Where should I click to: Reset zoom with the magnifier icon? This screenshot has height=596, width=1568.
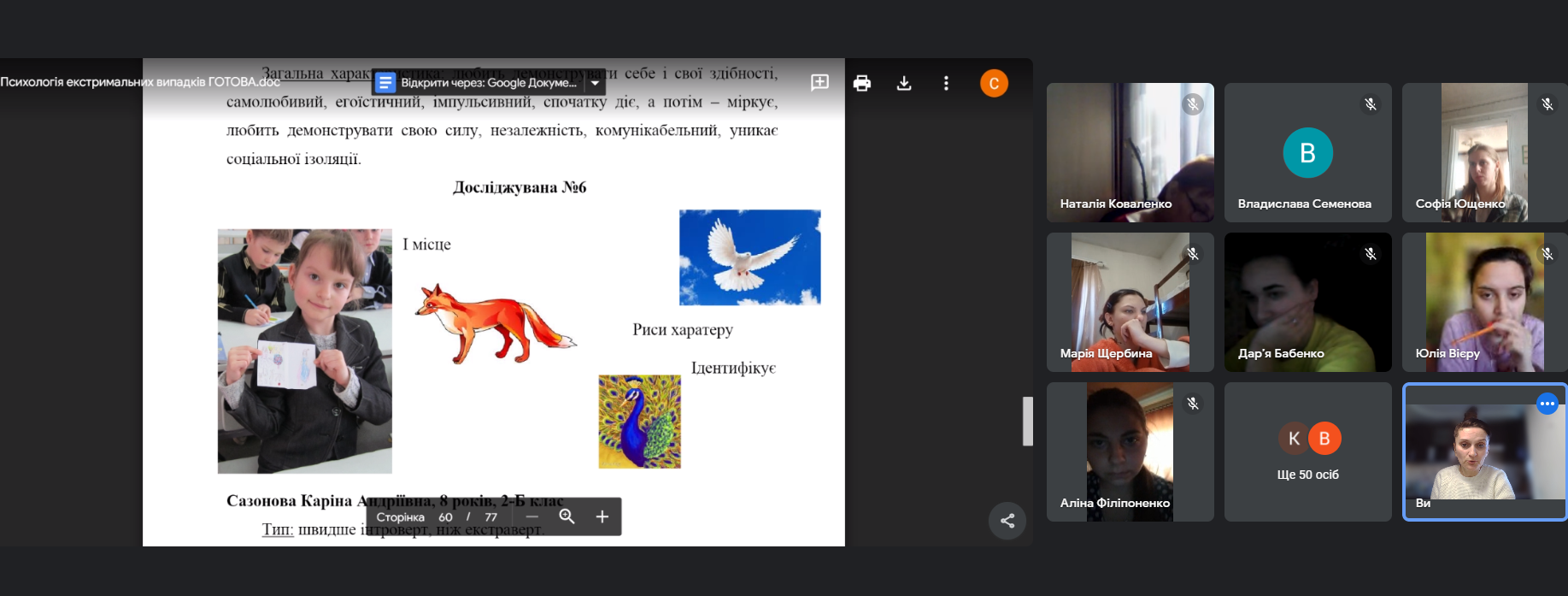point(567,516)
